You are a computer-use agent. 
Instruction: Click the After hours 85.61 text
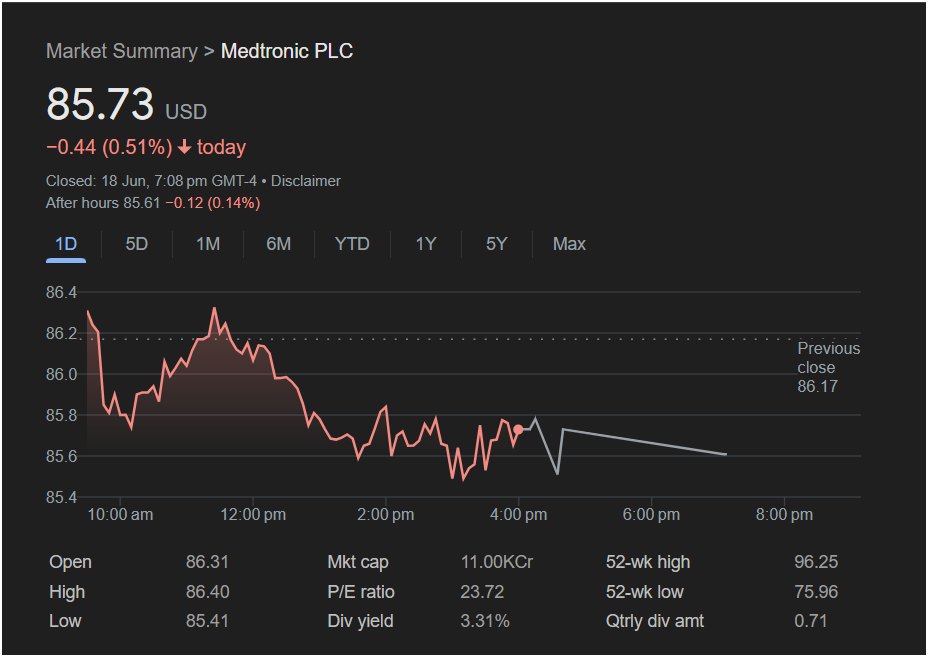tap(103, 203)
